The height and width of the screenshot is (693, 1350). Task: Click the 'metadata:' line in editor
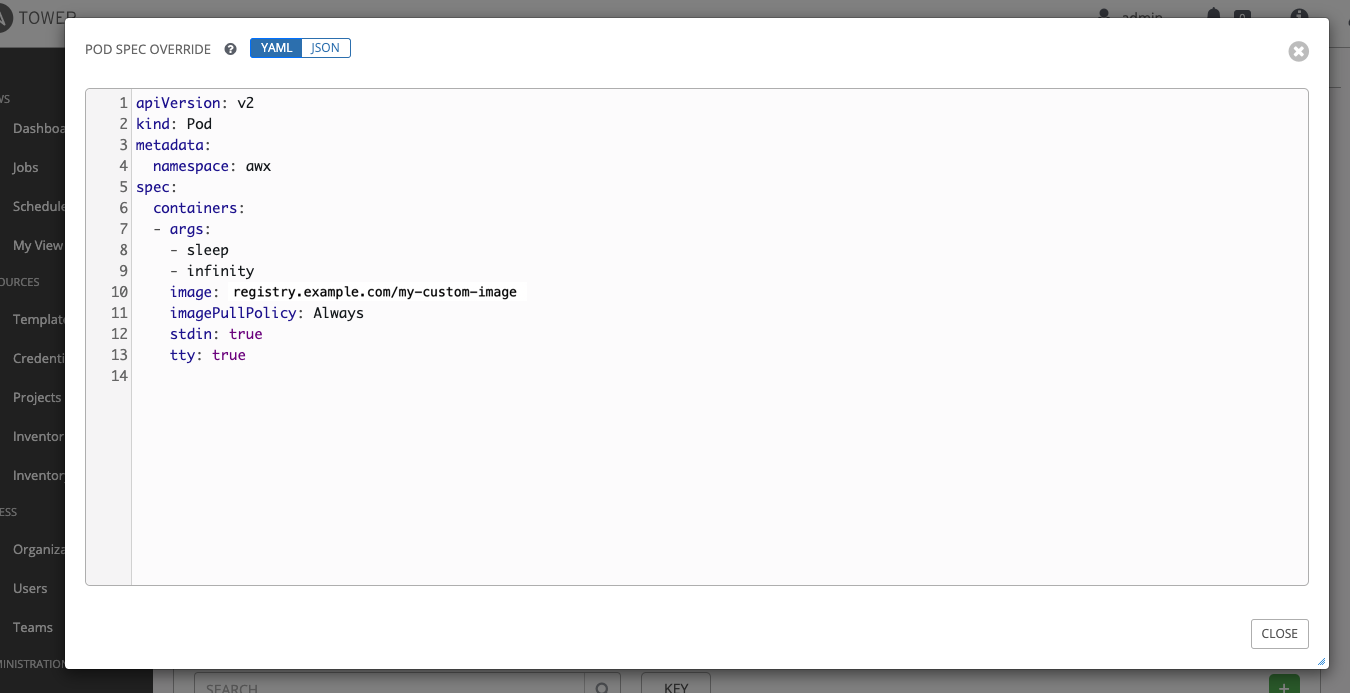point(174,145)
